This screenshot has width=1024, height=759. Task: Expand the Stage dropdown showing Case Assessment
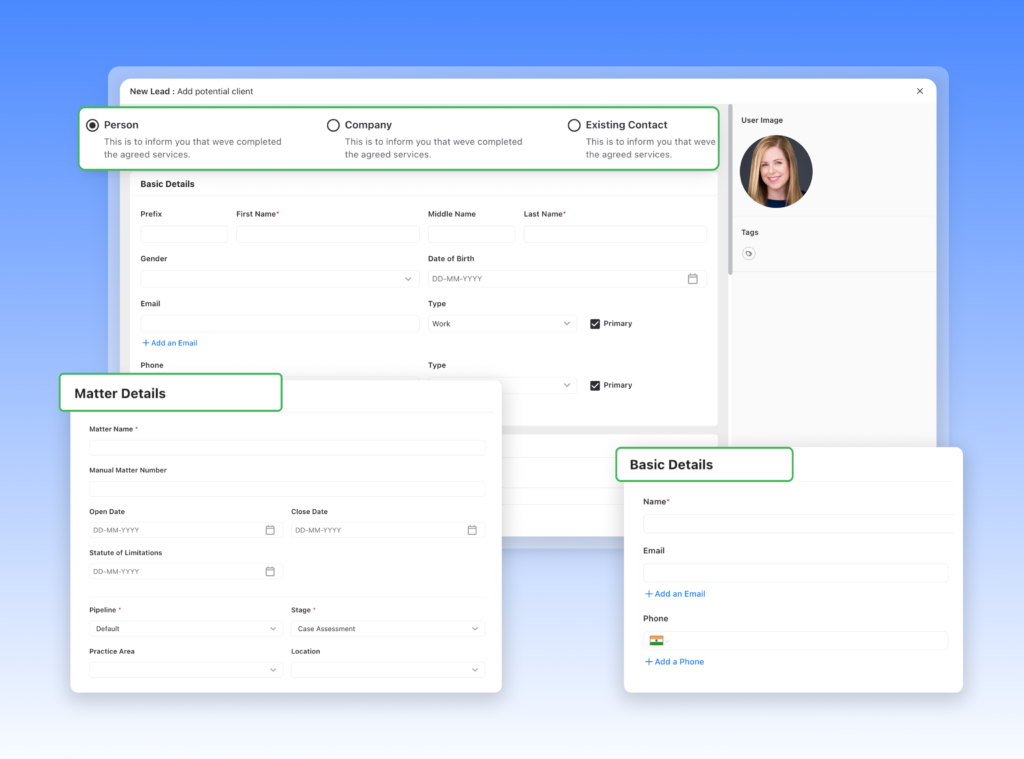point(388,629)
